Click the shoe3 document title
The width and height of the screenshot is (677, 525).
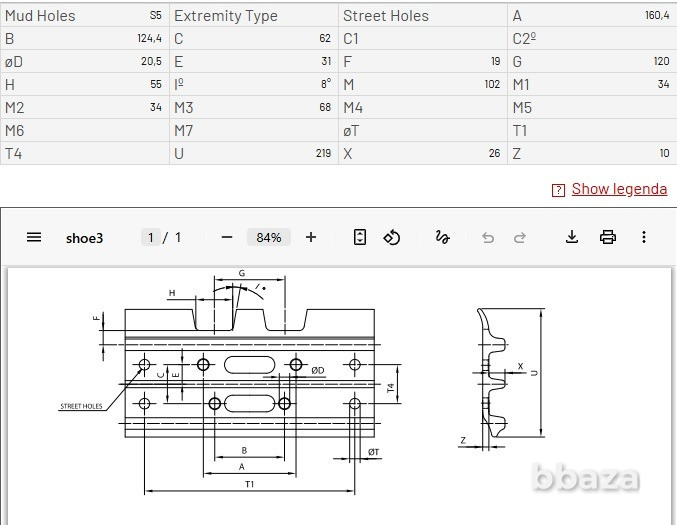click(84, 238)
